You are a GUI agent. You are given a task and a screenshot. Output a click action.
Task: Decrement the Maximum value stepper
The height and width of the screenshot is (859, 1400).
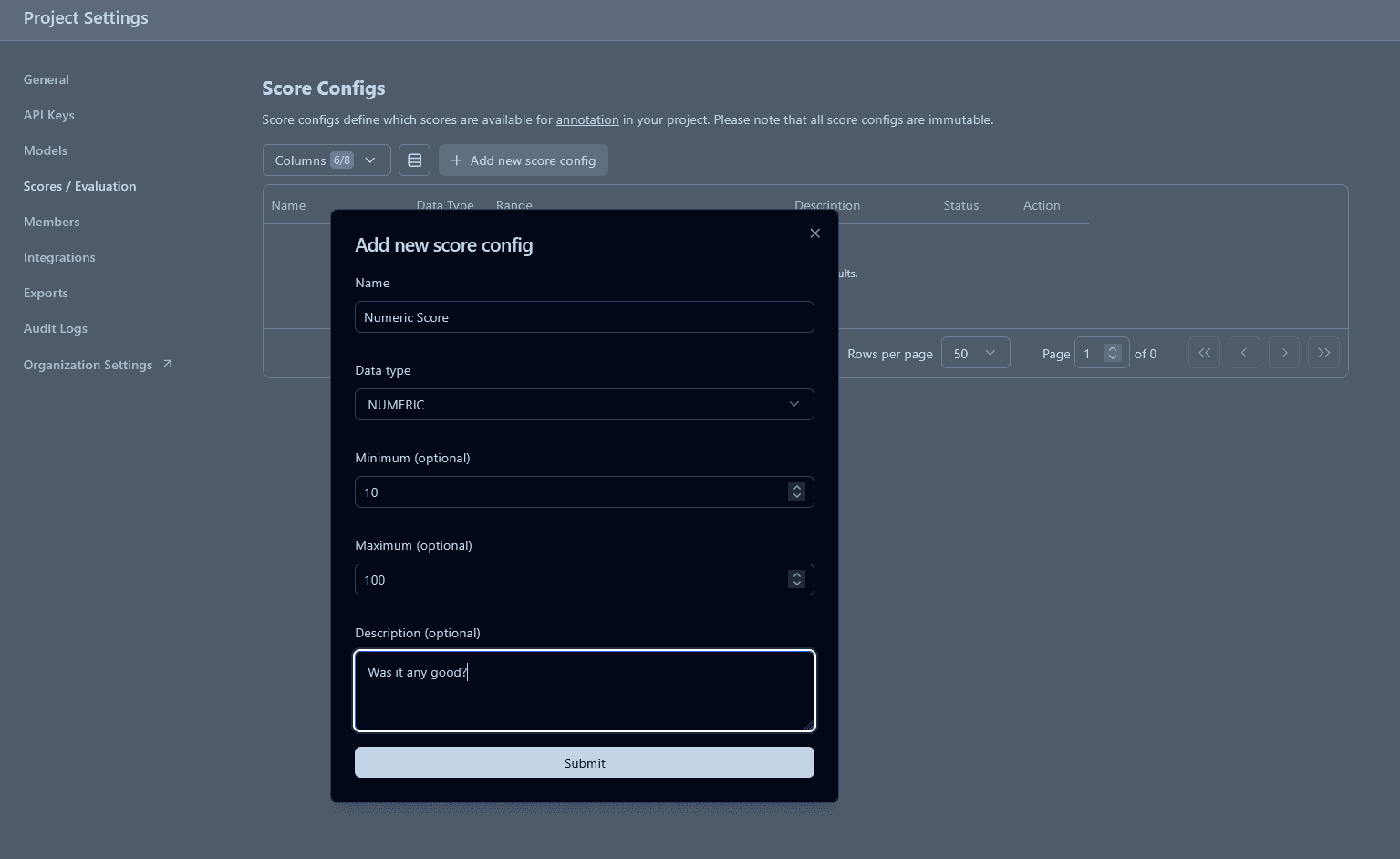click(796, 585)
